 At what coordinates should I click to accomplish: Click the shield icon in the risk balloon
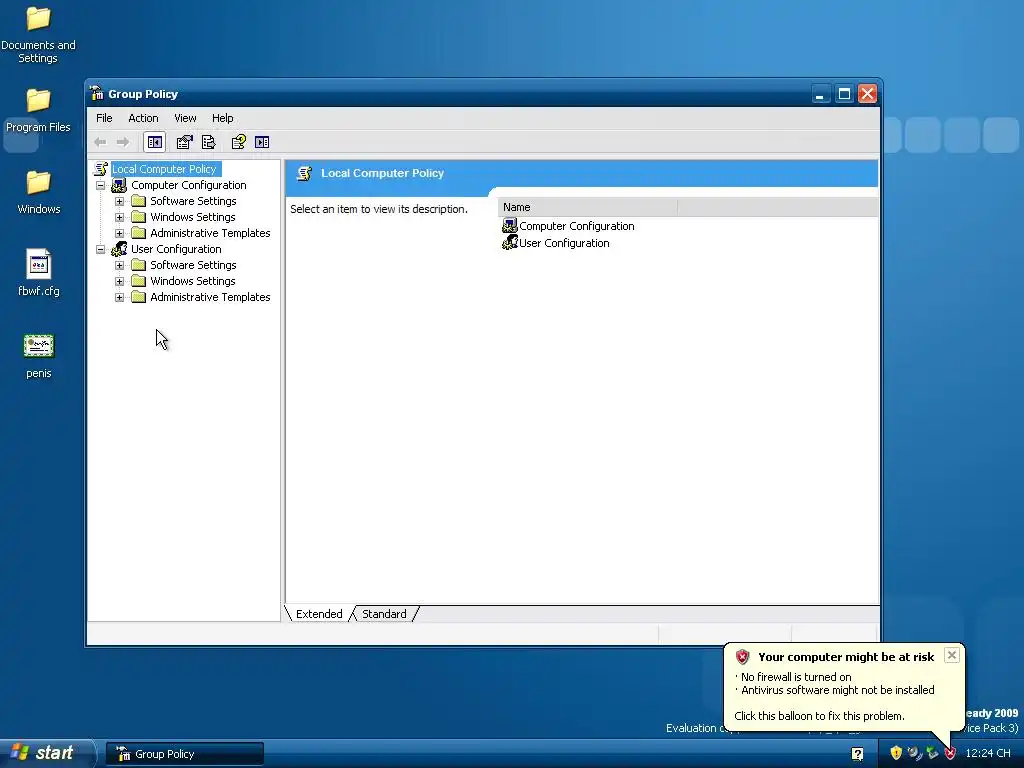[x=743, y=657]
